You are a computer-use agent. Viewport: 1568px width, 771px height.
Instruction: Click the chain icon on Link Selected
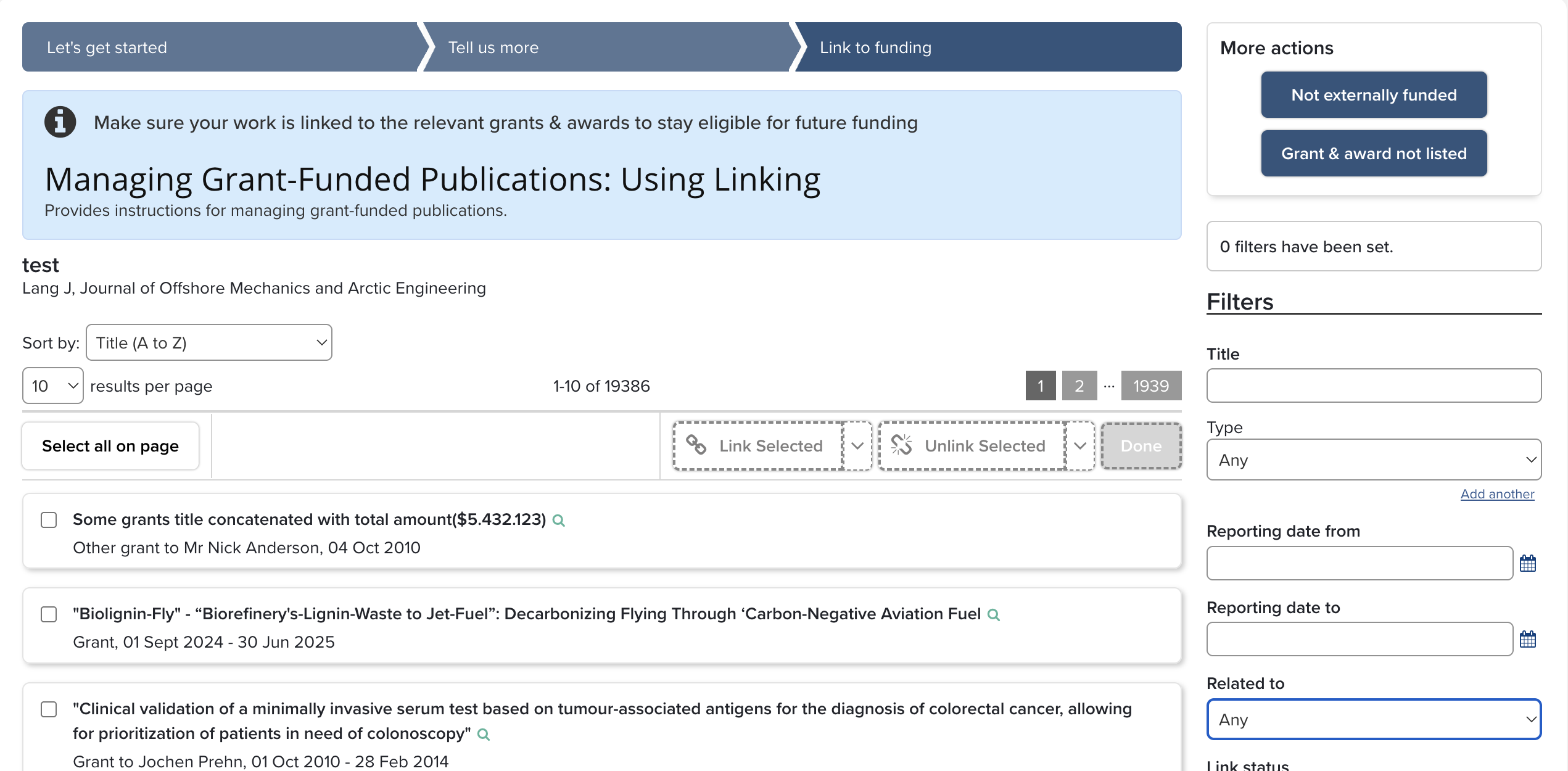[696, 445]
